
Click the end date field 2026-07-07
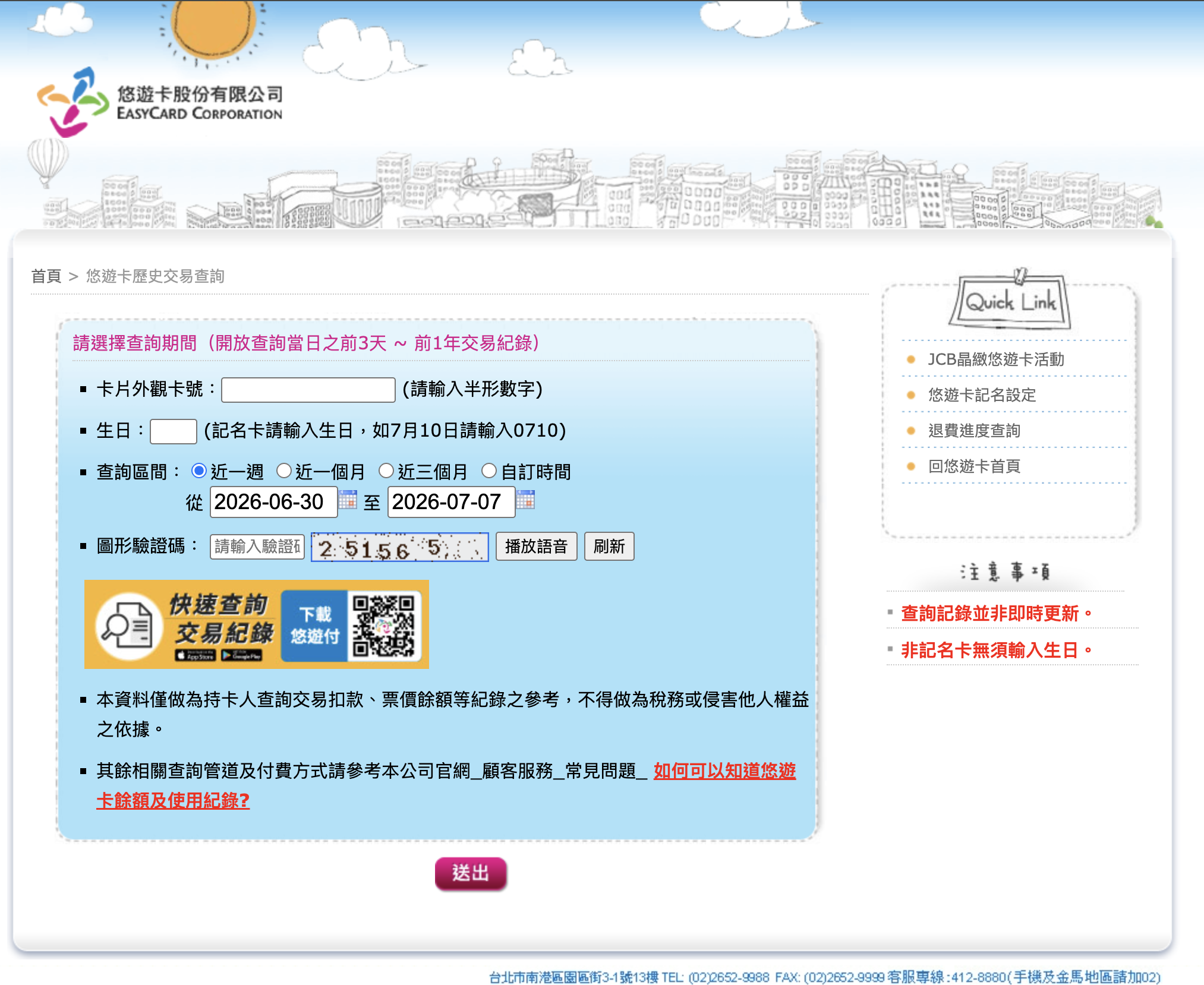click(451, 502)
